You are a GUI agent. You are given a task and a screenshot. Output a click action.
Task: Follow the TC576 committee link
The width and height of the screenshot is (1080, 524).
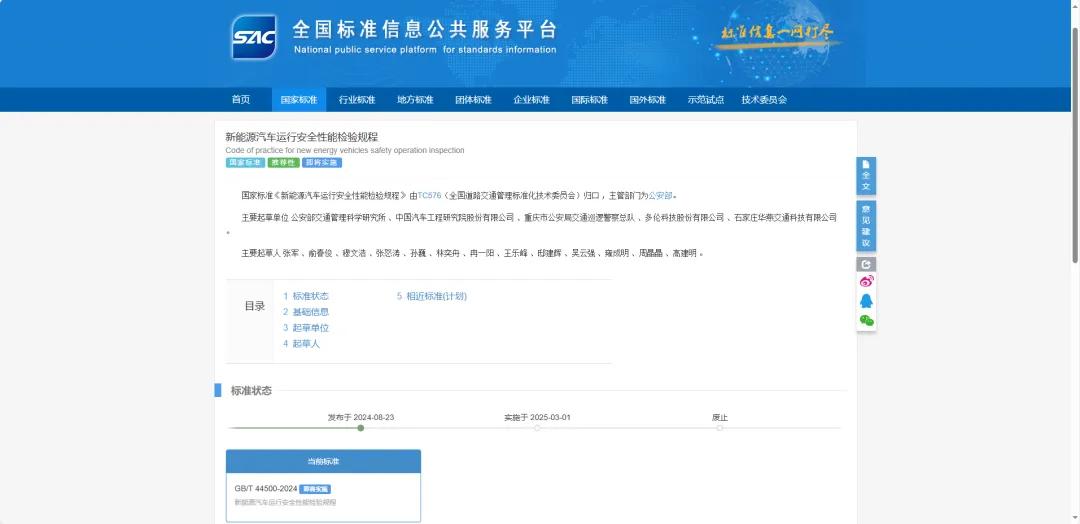(429, 196)
